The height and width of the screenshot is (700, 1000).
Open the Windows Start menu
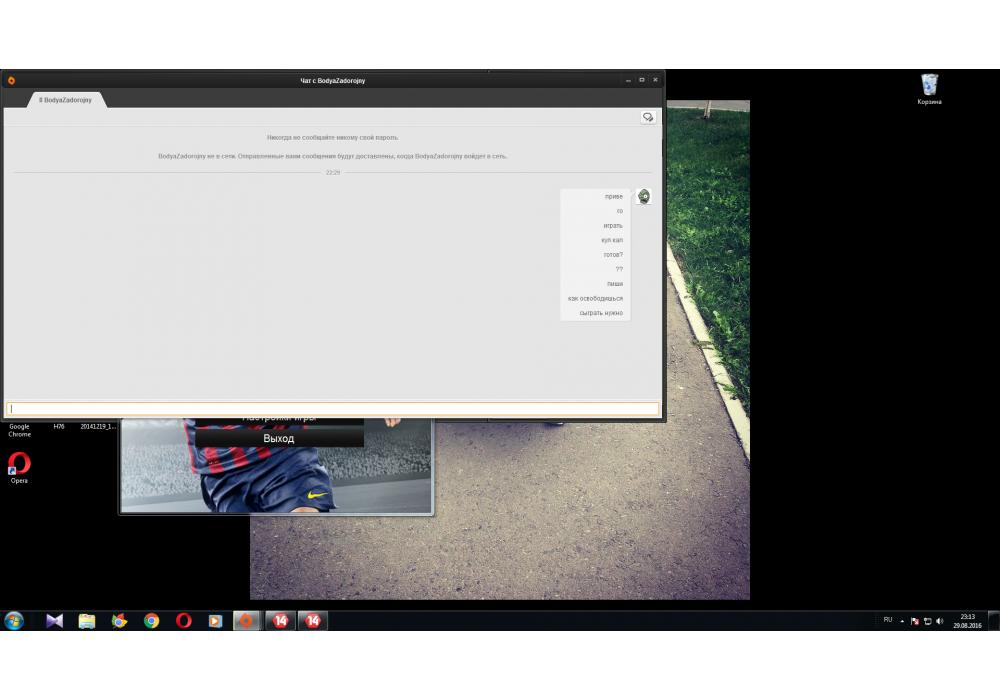[14, 620]
